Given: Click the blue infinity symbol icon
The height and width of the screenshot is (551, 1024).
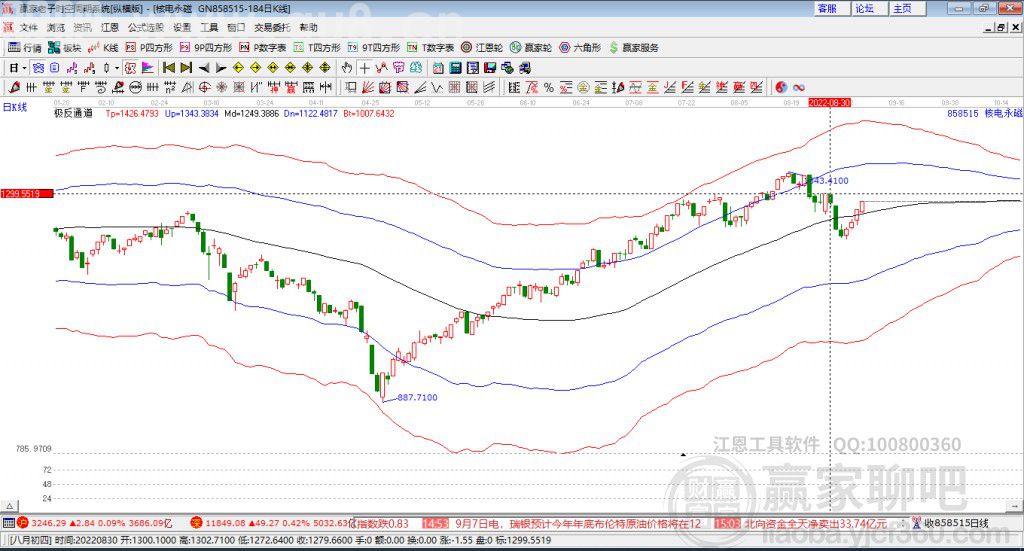Looking at the screenshot, I should point(799,87).
